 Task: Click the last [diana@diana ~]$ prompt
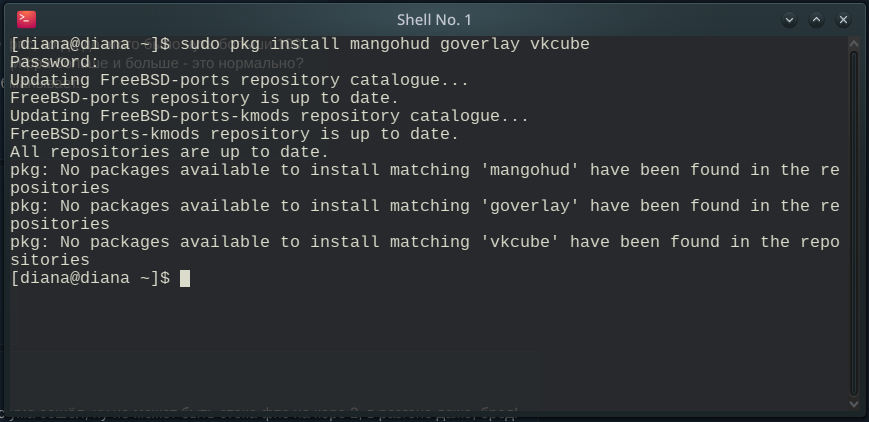(90, 278)
